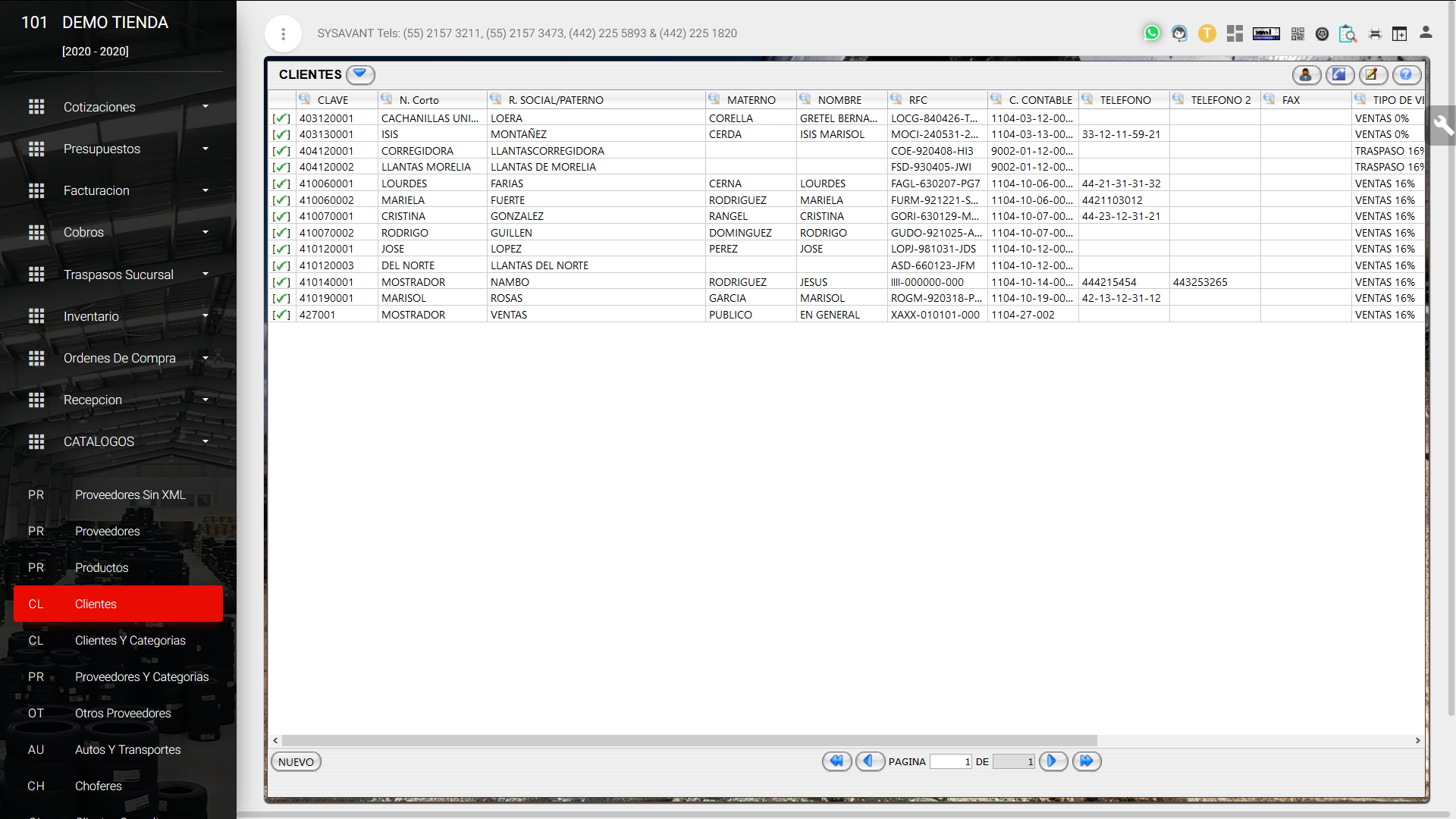The image size is (1456, 819).
Task: Select Clientes Y Categorias menu item
Action: point(130,640)
